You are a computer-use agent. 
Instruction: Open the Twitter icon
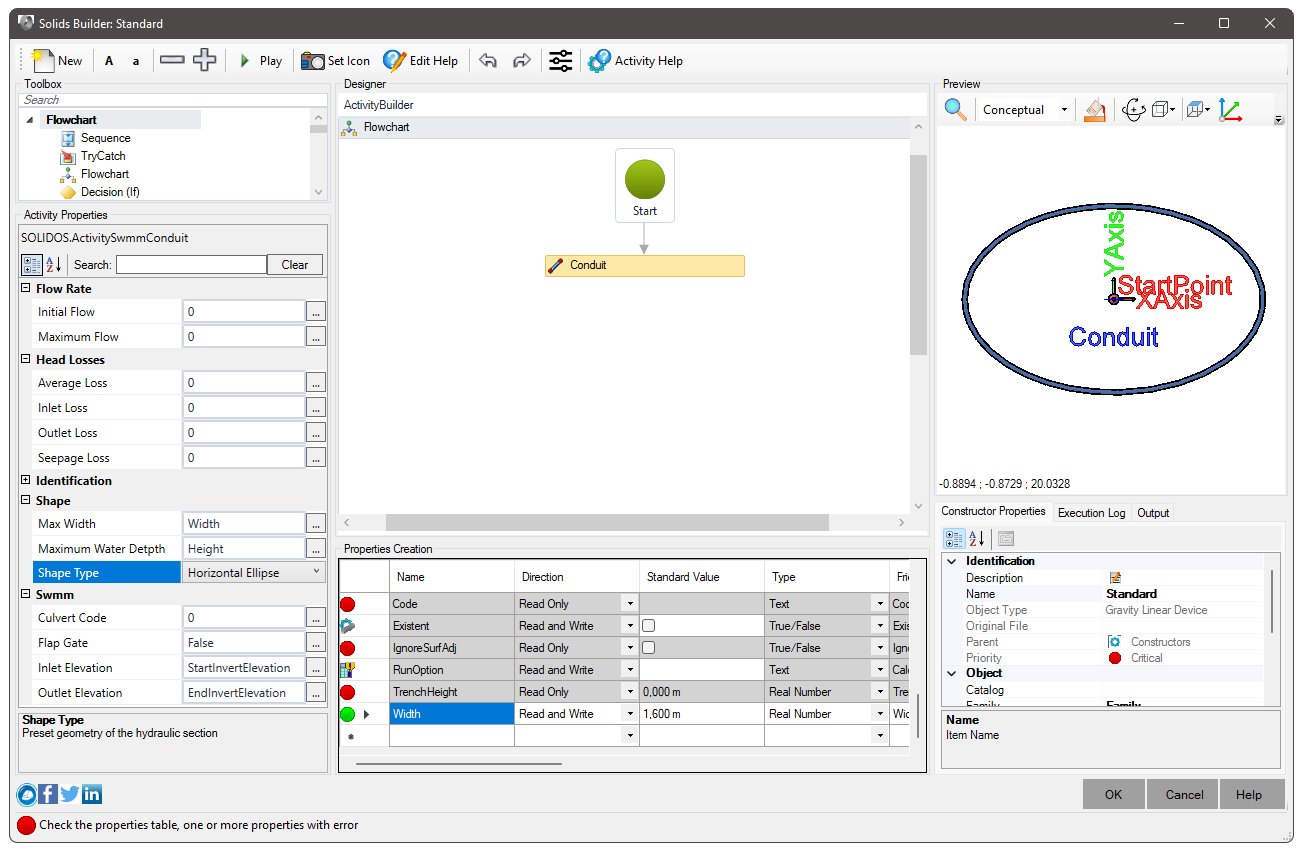click(70, 795)
